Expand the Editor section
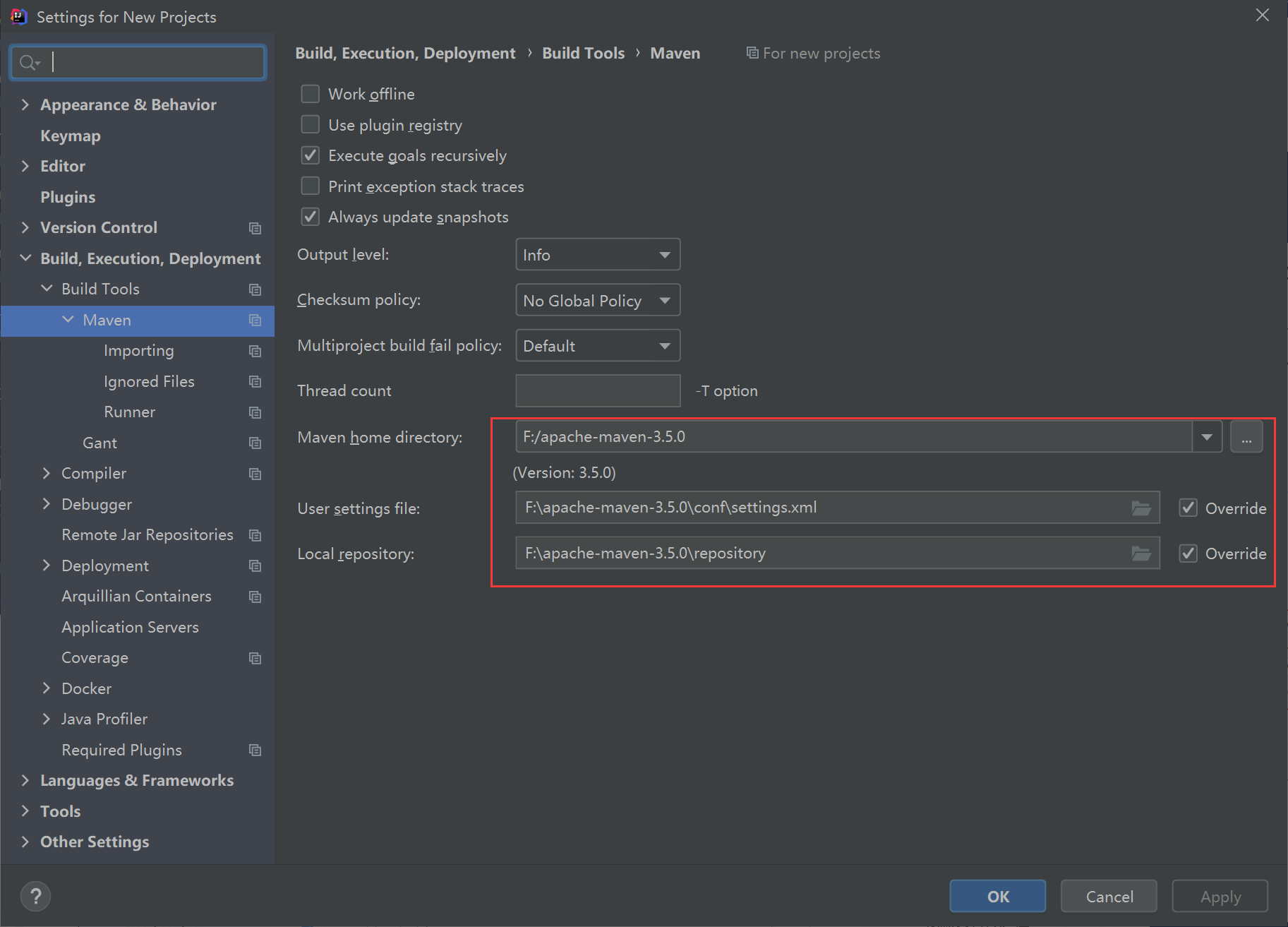The height and width of the screenshot is (927, 1288). 25,166
